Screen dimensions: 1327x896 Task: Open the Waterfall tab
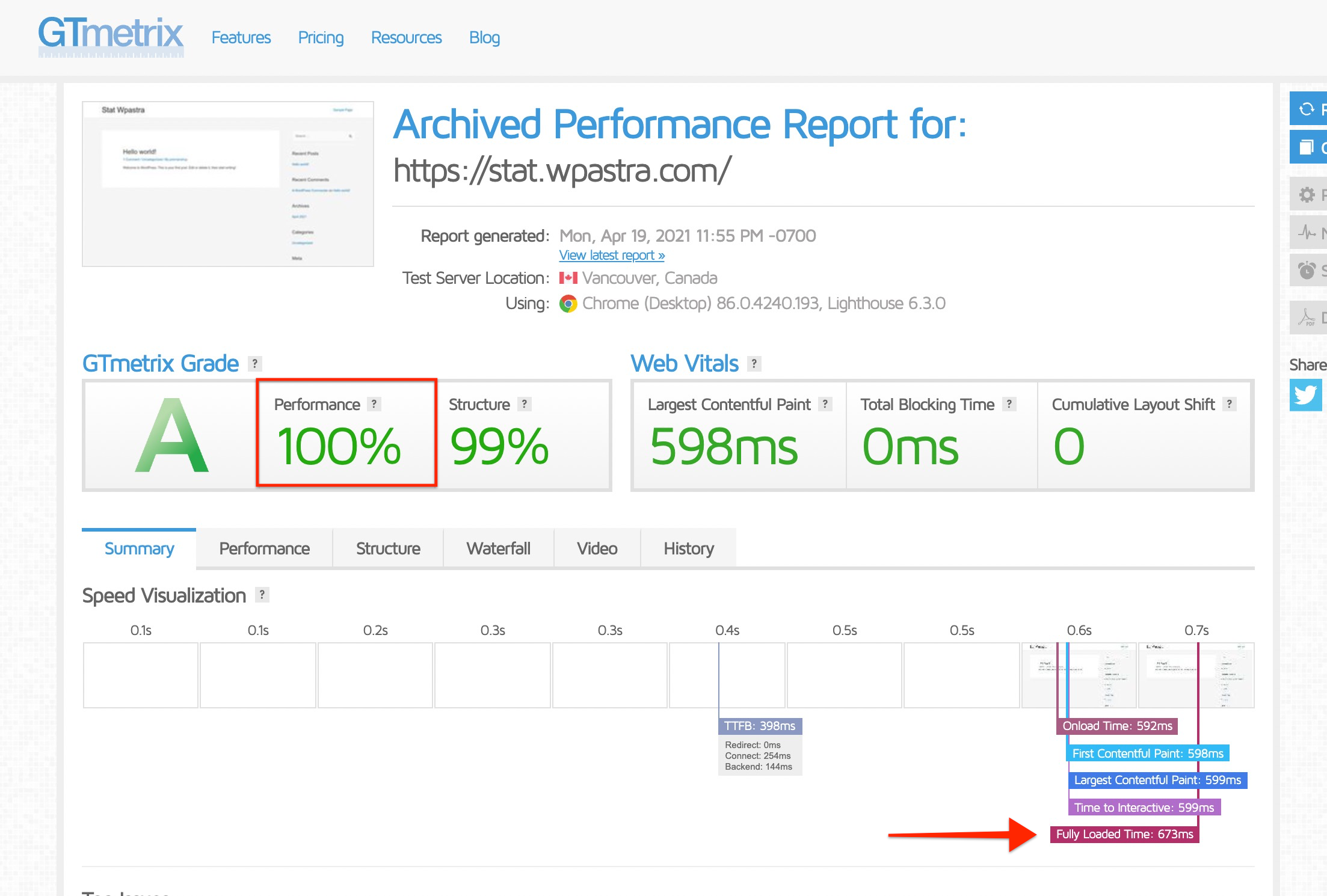(498, 548)
